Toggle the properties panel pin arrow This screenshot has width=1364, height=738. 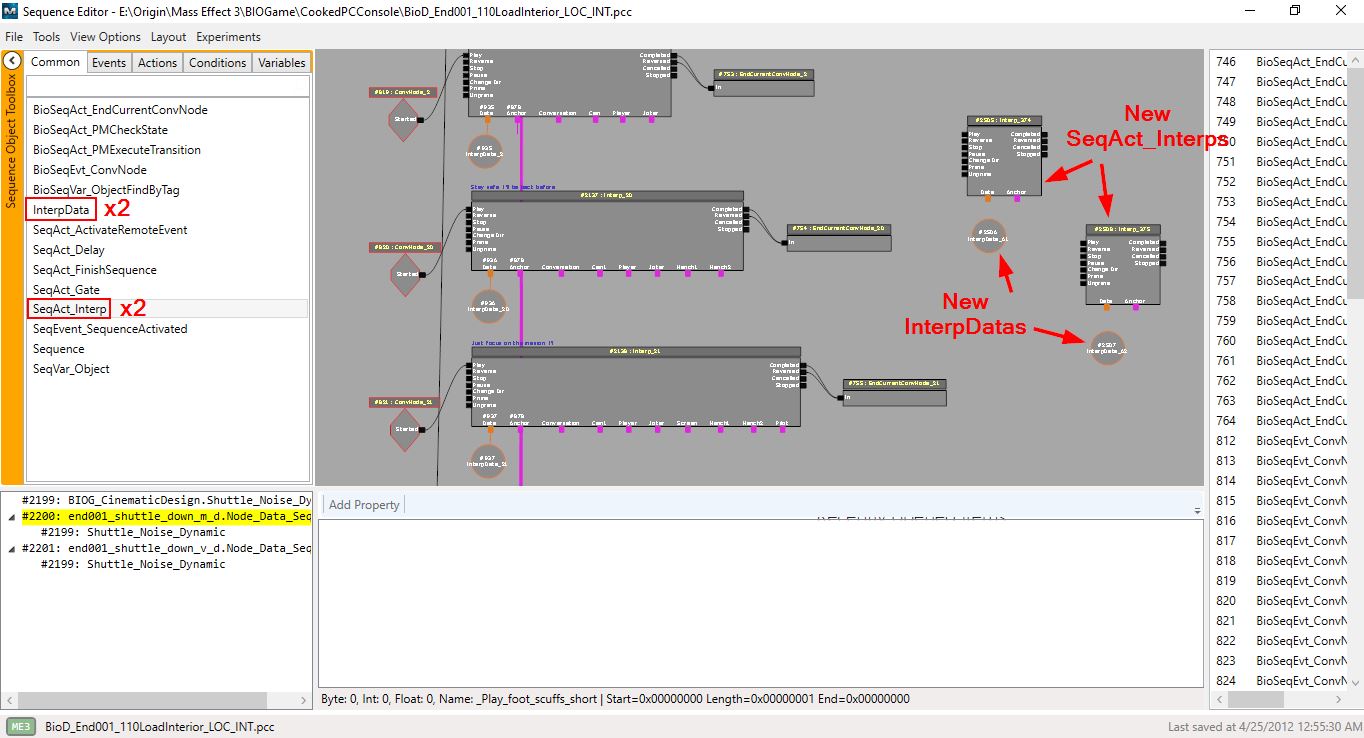coord(1197,510)
